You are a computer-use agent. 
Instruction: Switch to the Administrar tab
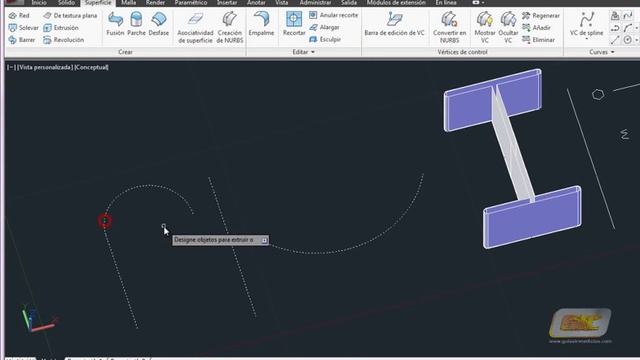315,2
